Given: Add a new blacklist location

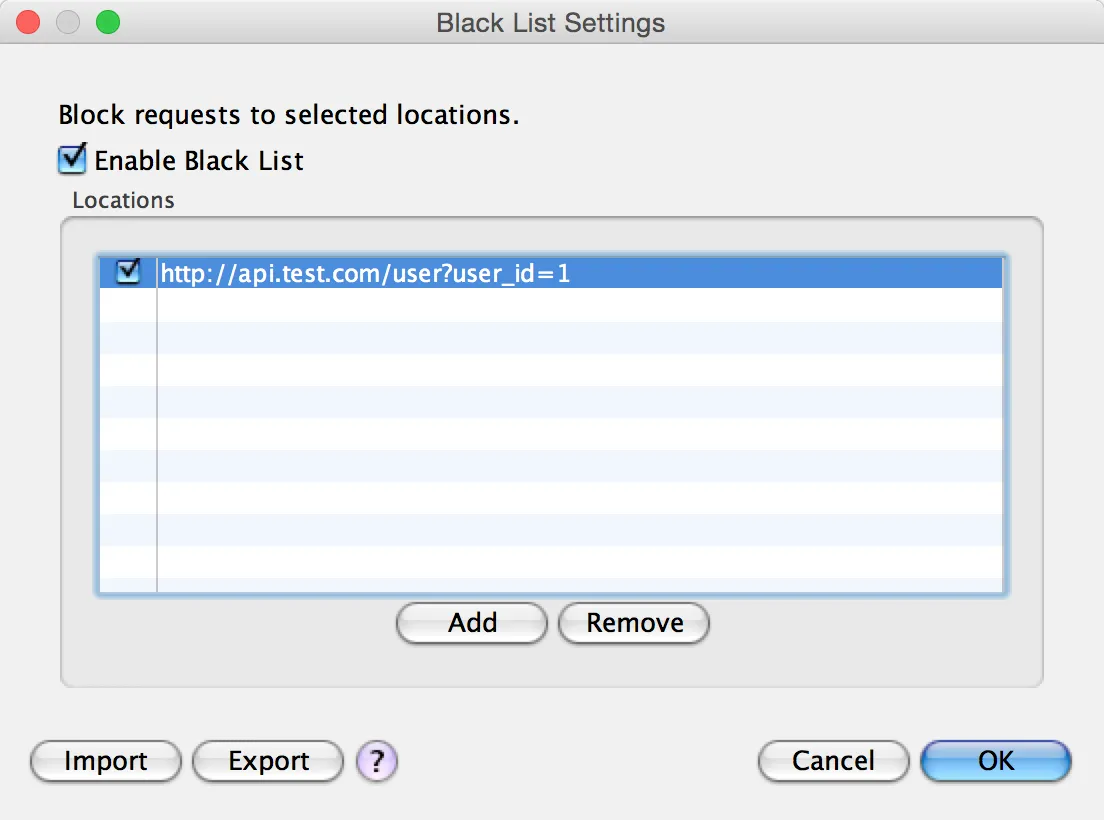Looking at the screenshot, I should pos(471,623).
